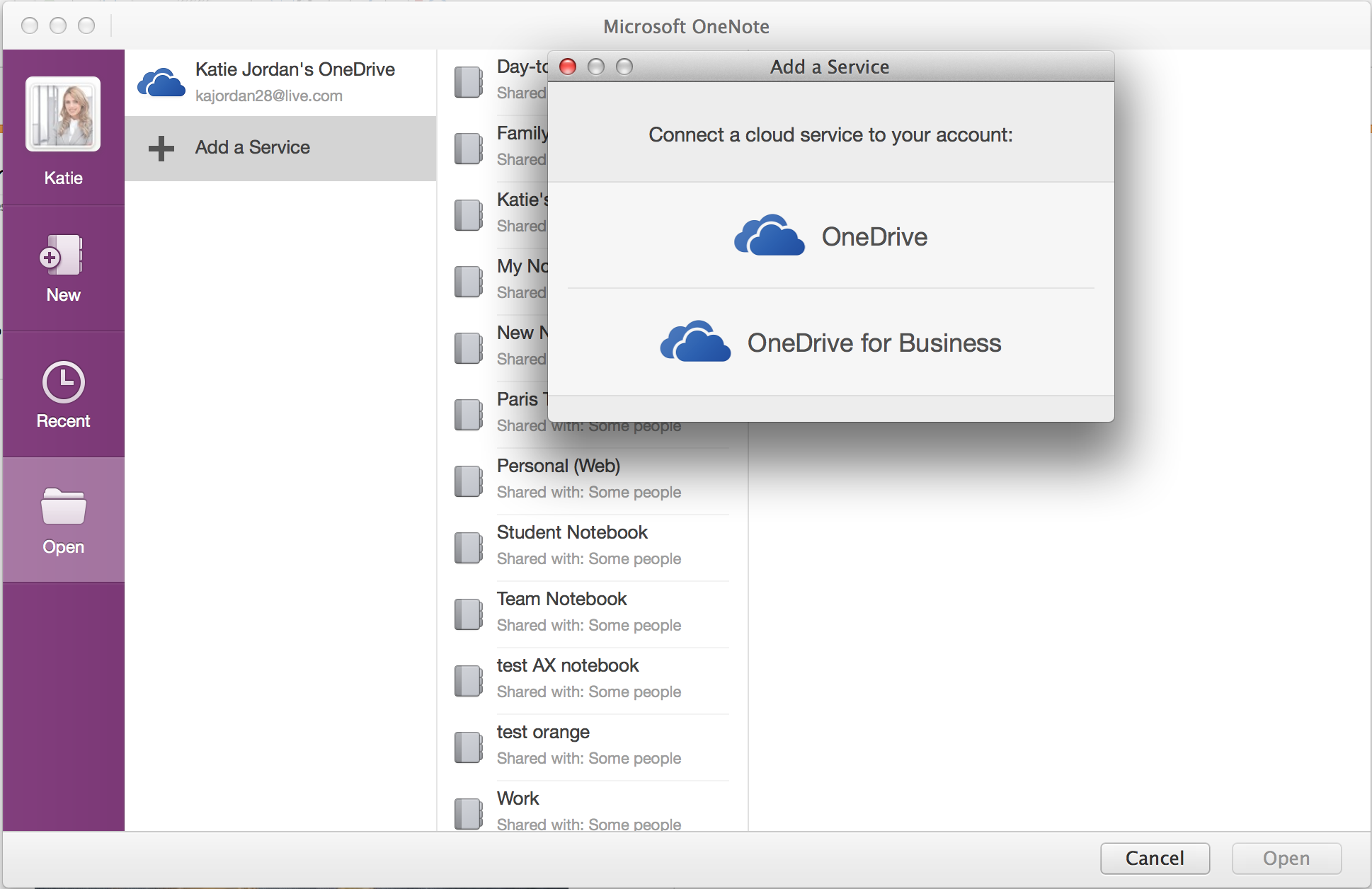Image resolution: width=1372 pixels, height=889 pixels.
Task: Select OneDrive as cloud service
Action: [830, 237]
